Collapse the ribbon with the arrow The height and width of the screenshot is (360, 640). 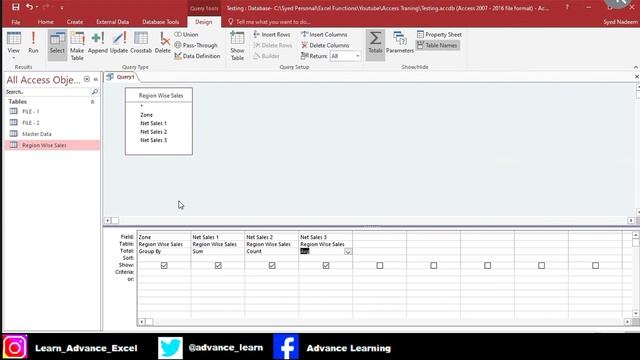[x=636, y=67]
